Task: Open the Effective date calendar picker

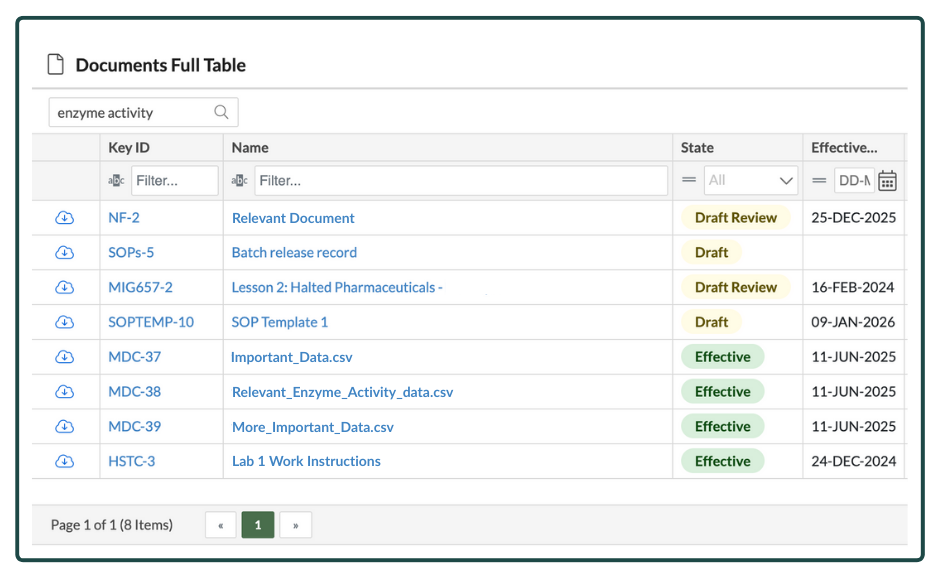Action: [x=887, y=181]
